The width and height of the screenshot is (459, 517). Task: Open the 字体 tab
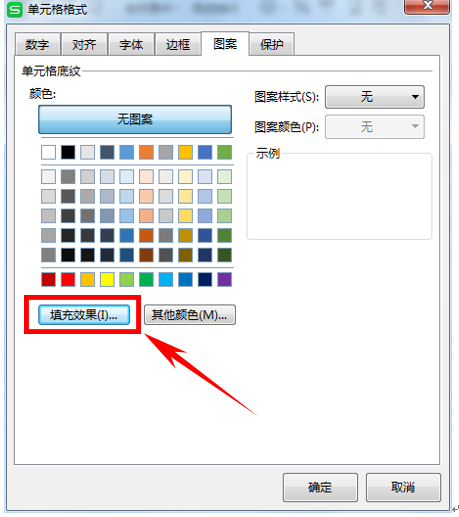pos(131,44)
